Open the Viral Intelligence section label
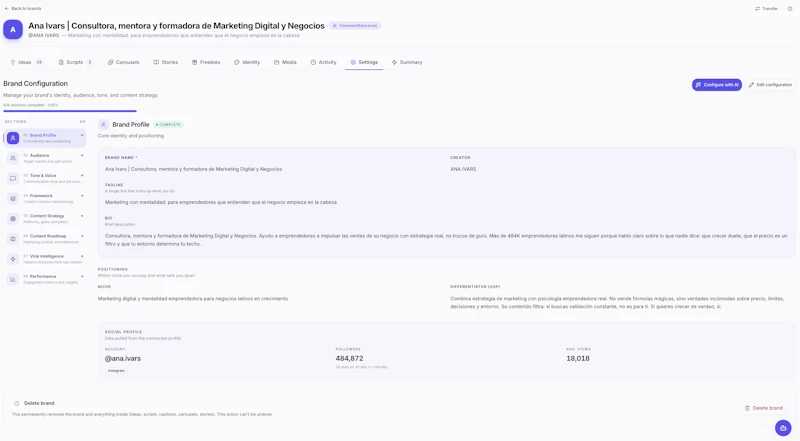This screenshot has height=441, width=800. (x=46, y=256)
